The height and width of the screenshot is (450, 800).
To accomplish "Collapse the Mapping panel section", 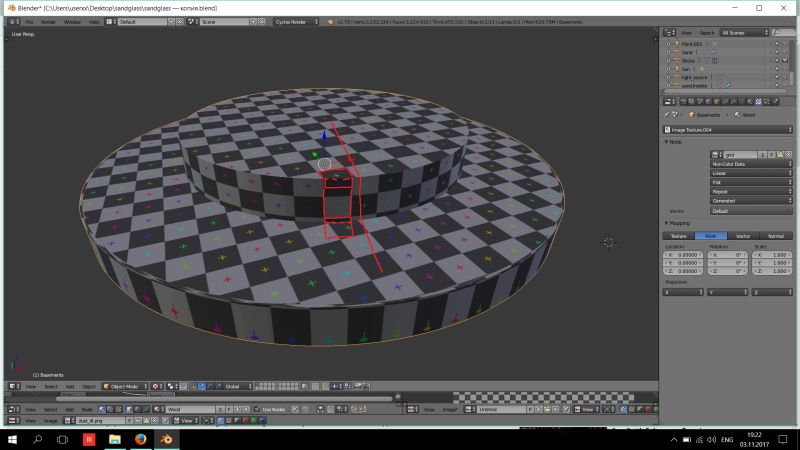I will coord(677,223).
